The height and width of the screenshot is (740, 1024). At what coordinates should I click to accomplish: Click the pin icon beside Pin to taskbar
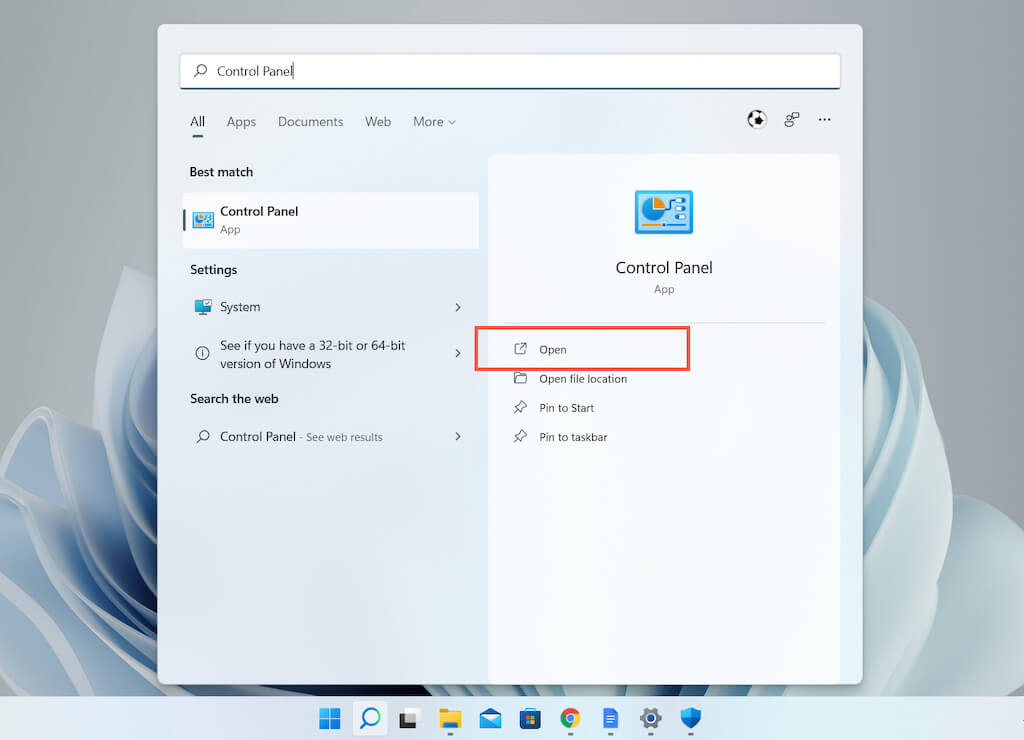click(x=520, y=436)
